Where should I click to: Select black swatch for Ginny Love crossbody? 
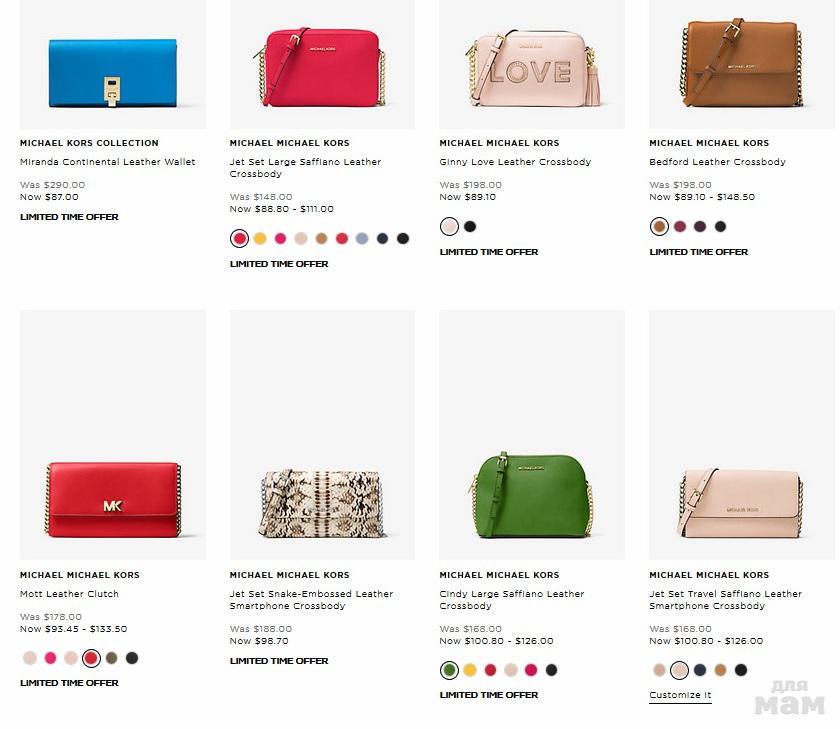click(x=470, y=227)
